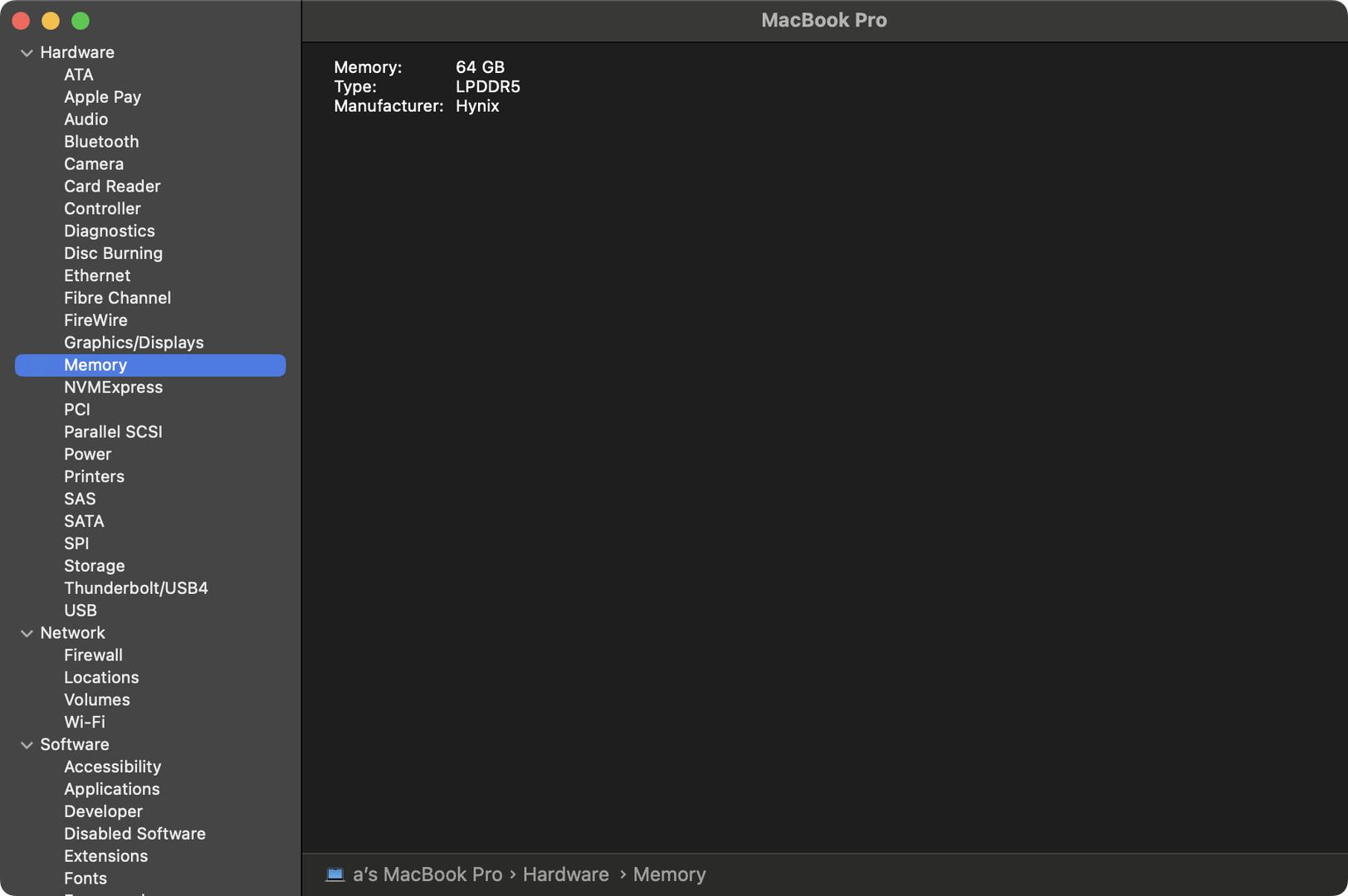Open SATA hardware info

tap(85, 522)
